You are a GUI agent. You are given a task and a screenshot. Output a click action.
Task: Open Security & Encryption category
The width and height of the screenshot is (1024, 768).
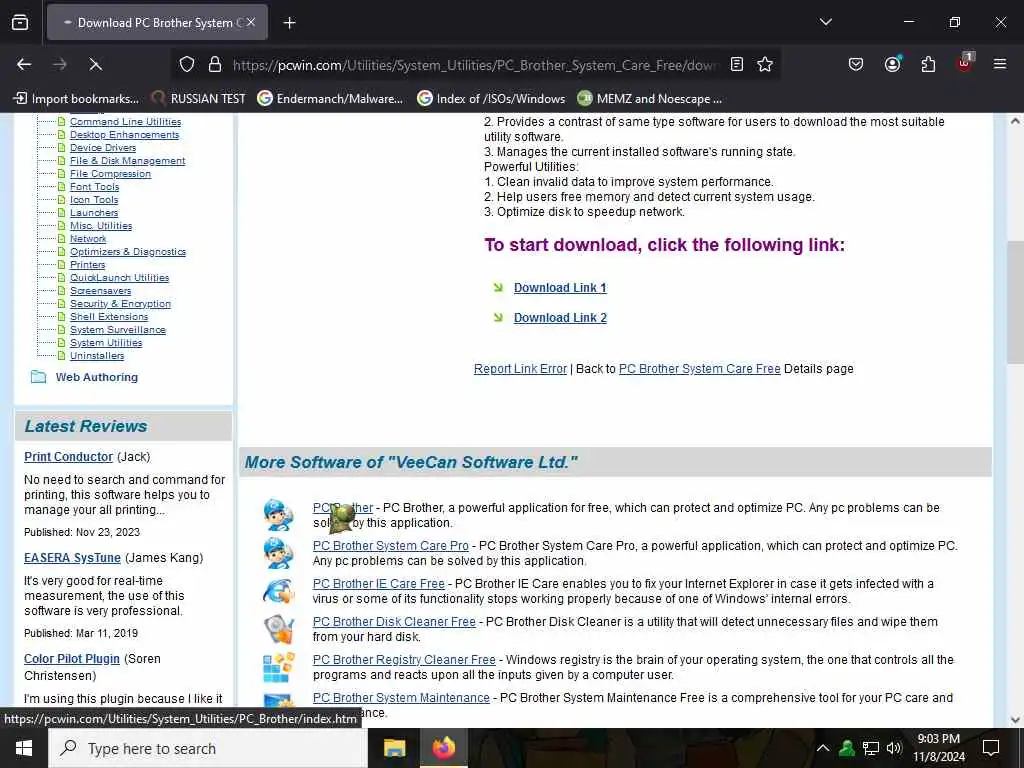[120, 304]
